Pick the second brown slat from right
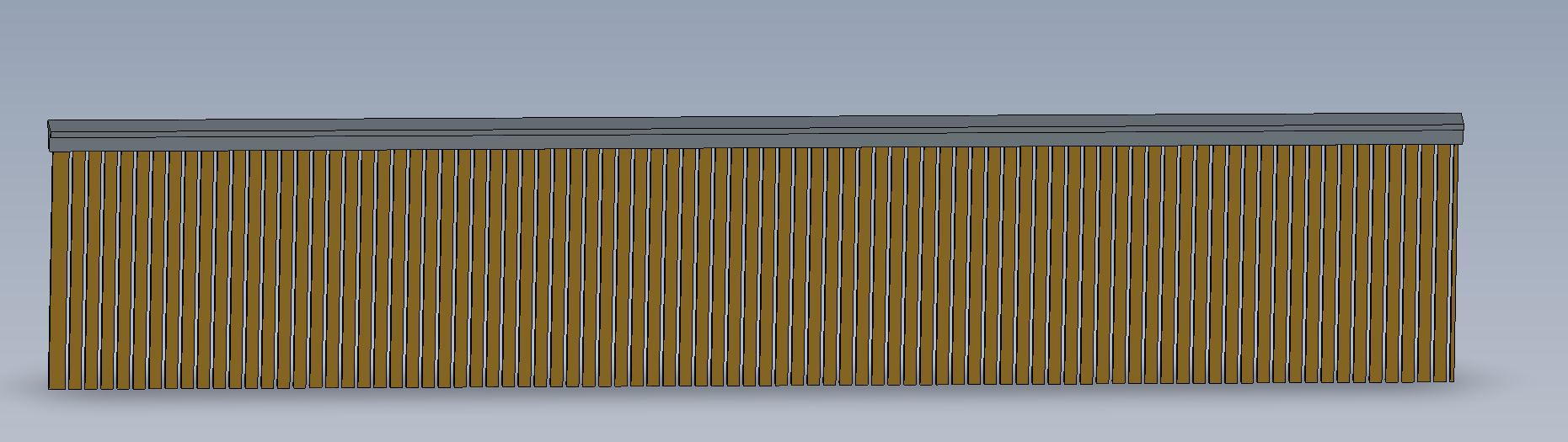The width and height of the screenshot is (1568, 442). [x=1442, y=261]
